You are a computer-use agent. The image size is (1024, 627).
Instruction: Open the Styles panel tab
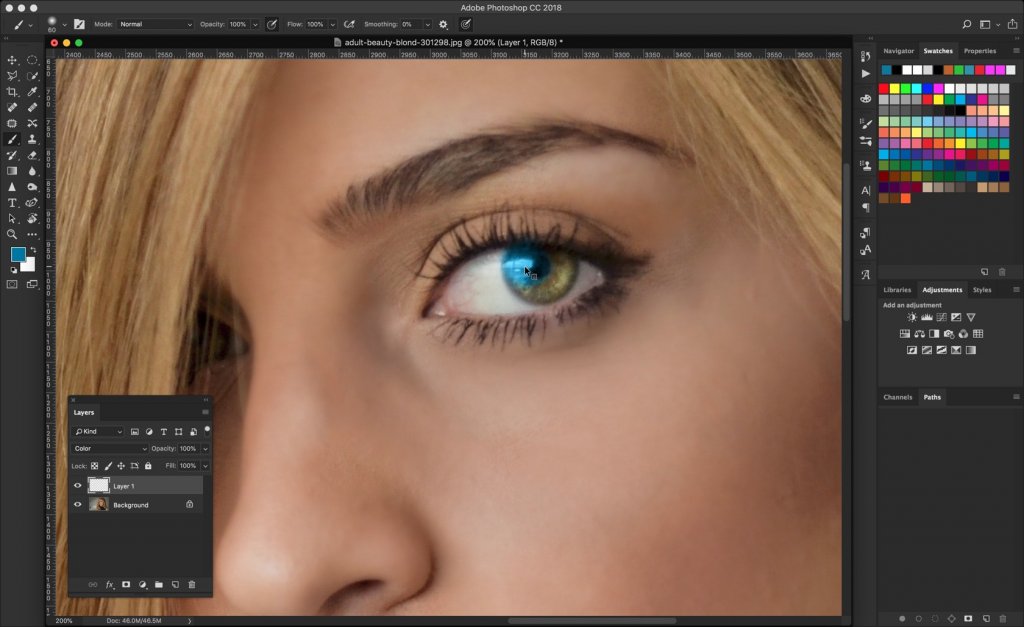point(981,289)
